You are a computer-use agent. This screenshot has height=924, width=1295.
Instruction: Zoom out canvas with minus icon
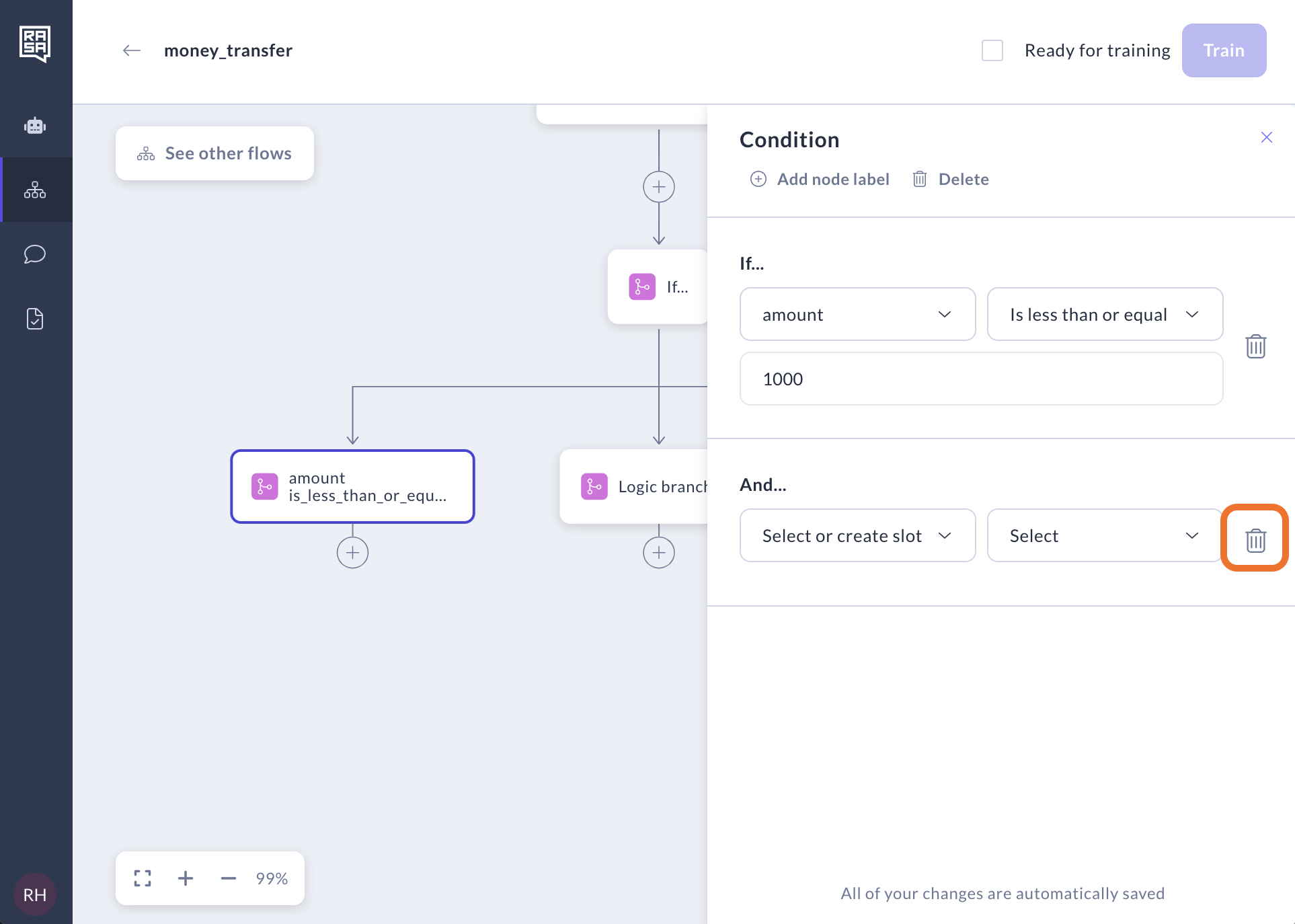point(229,878)
